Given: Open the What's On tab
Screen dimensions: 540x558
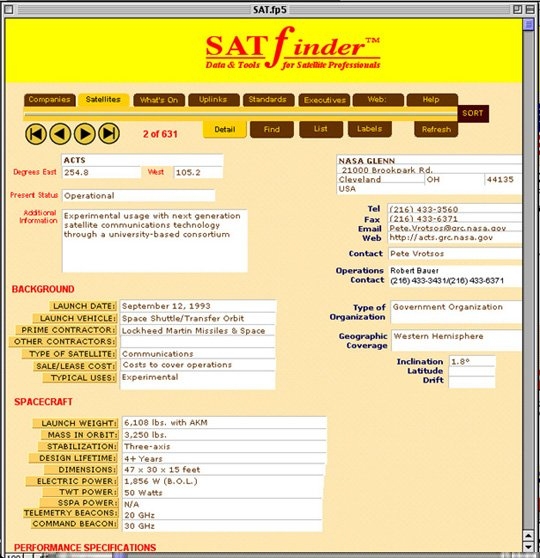Looking at the screenshot, I should tap(159, 100).
